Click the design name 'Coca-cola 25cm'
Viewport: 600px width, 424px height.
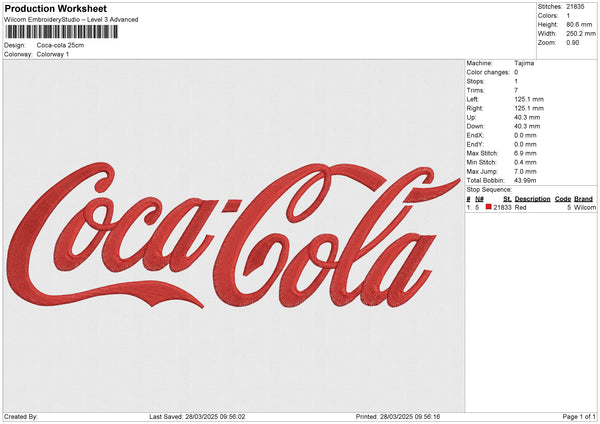tap(60, 45)
